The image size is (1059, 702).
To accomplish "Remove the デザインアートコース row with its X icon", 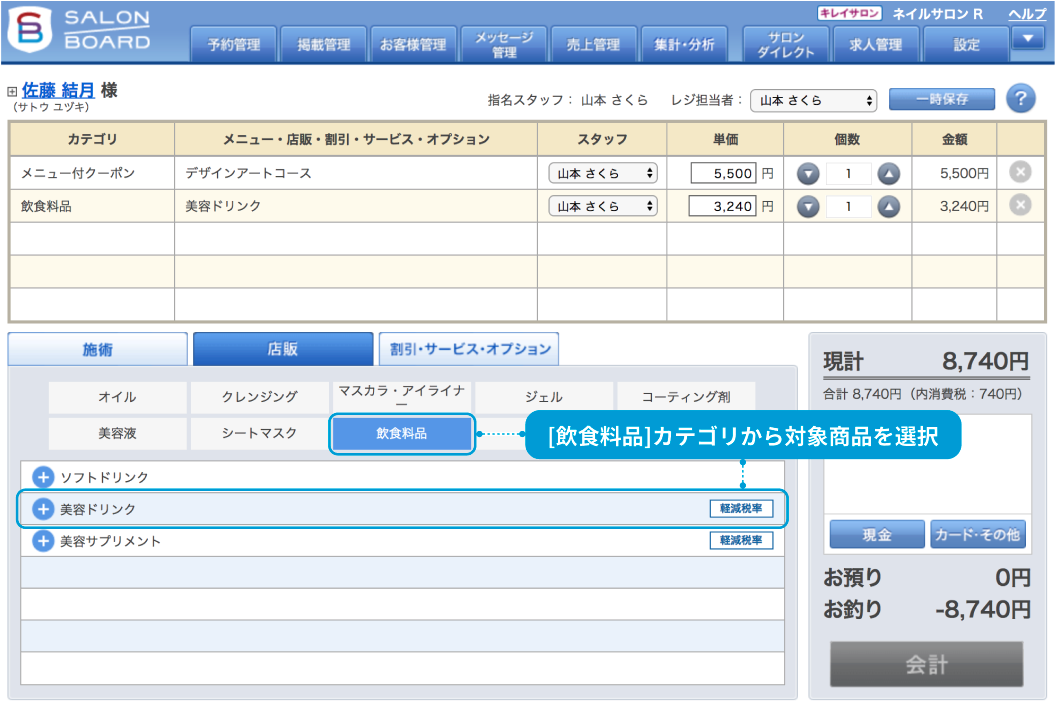I will (x=1019, y=172).
